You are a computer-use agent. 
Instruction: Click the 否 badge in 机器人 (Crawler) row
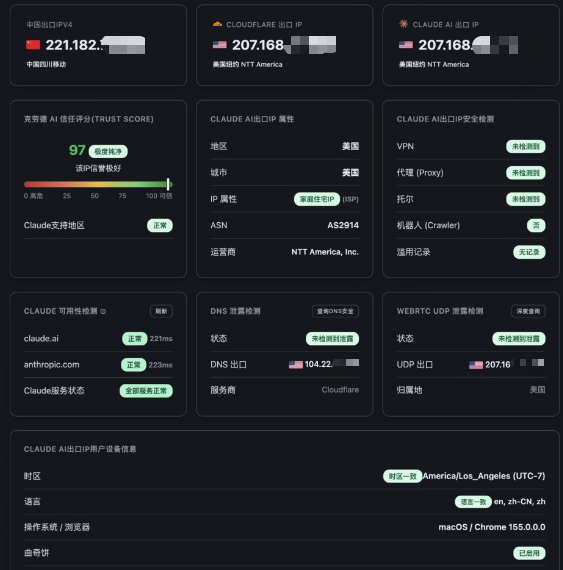[536, 225]
